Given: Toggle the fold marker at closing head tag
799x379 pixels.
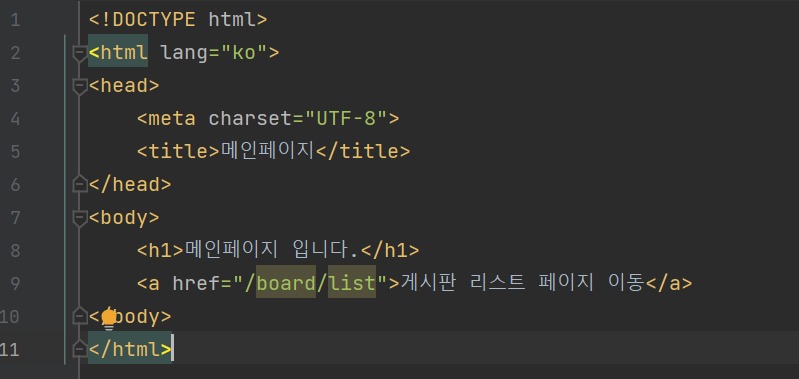Looking at the screenshot, I should pos(80,184).
